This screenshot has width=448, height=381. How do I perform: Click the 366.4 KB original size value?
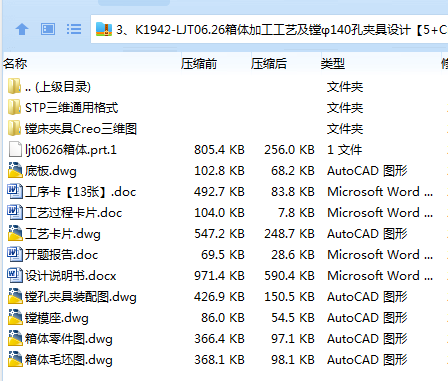219,339
